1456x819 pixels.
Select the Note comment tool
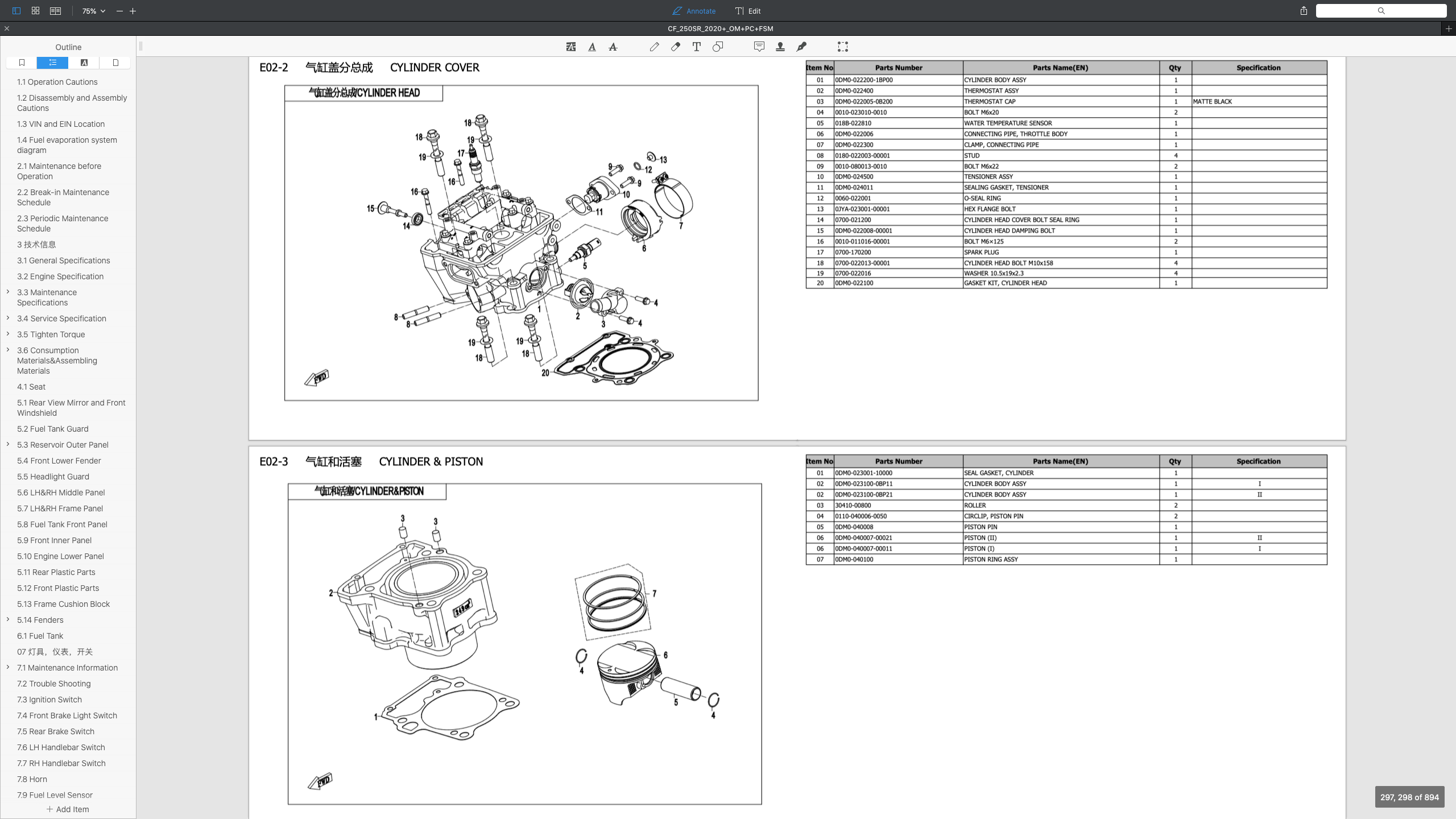click(759, 47)
